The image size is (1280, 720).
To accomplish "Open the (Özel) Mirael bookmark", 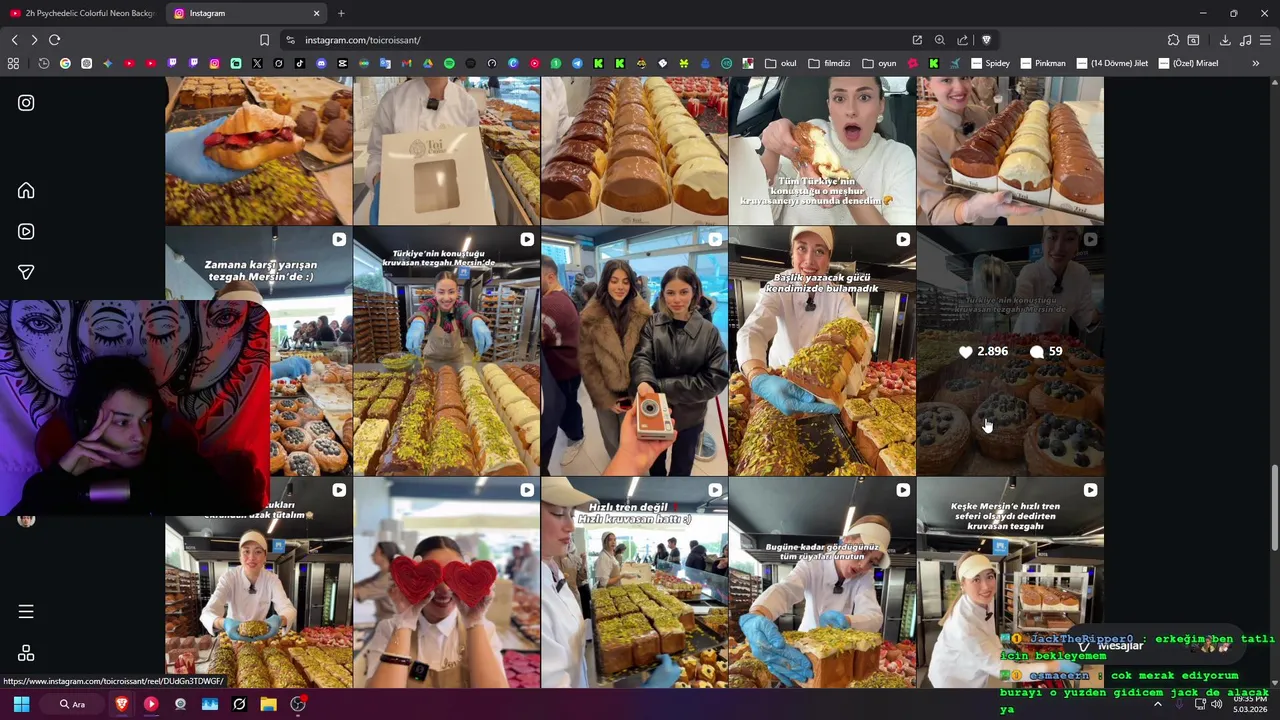I will 1189,63.
